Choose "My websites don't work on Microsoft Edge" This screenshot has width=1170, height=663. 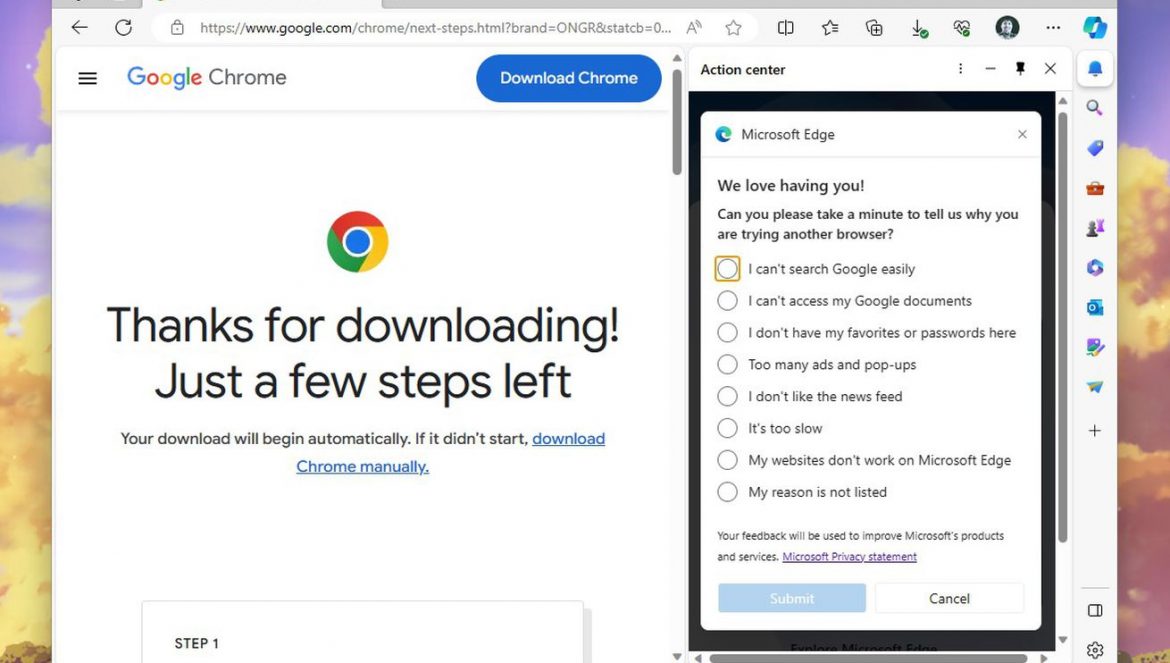(x=728, y=460)
